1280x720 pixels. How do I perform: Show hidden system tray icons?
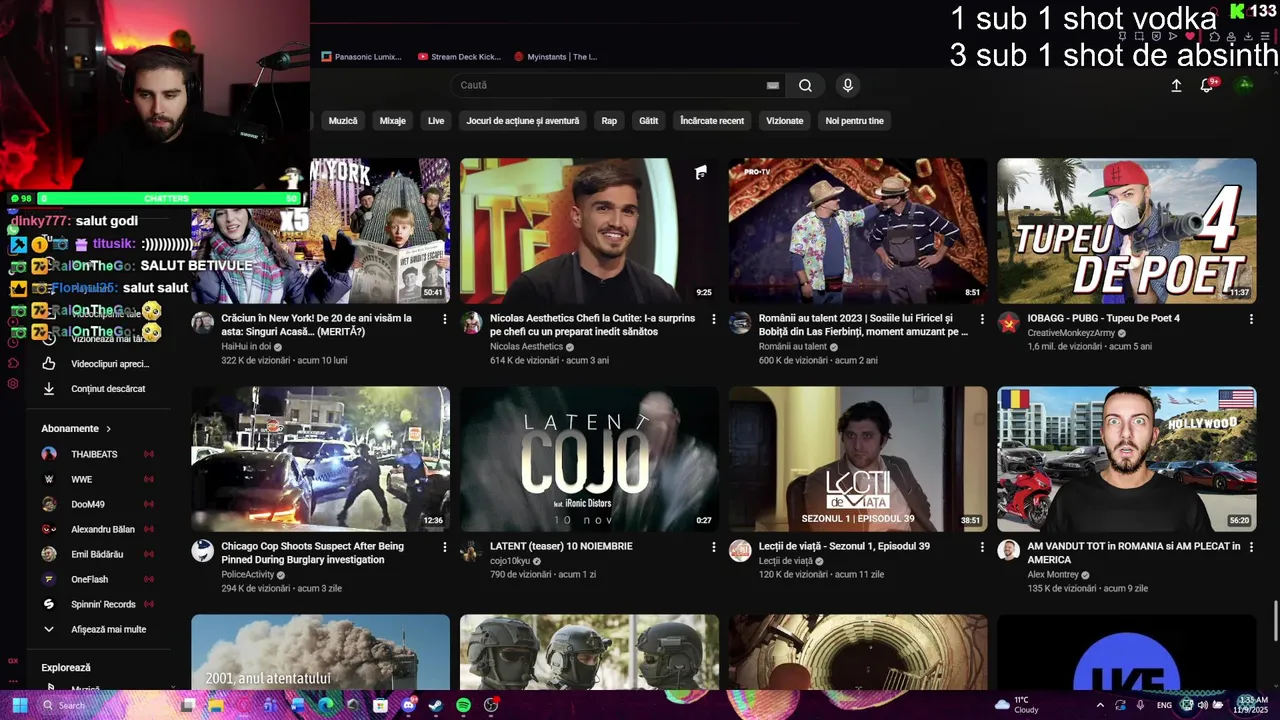1101,705
